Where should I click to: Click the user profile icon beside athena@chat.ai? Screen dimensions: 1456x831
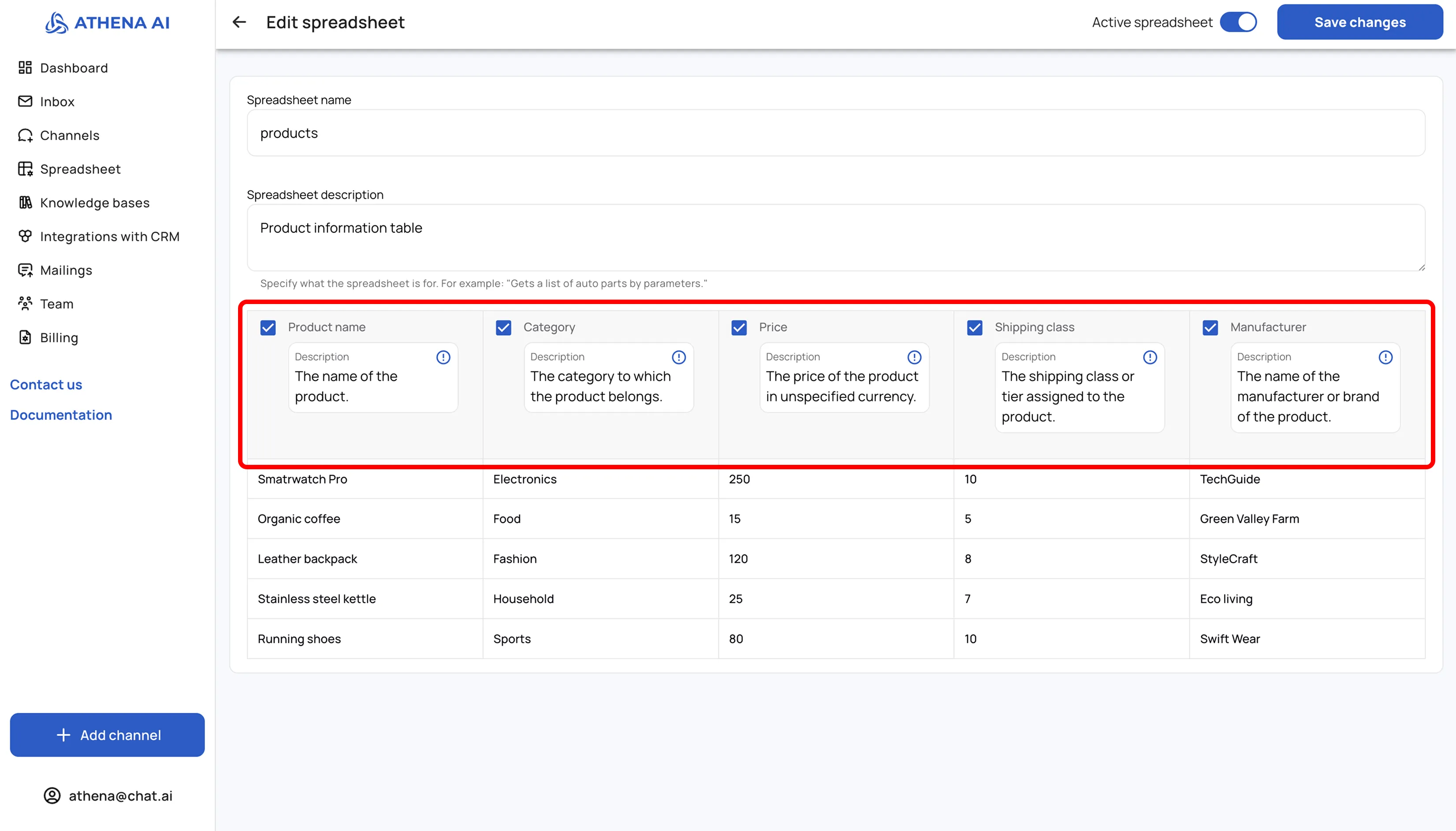point(52,796)
